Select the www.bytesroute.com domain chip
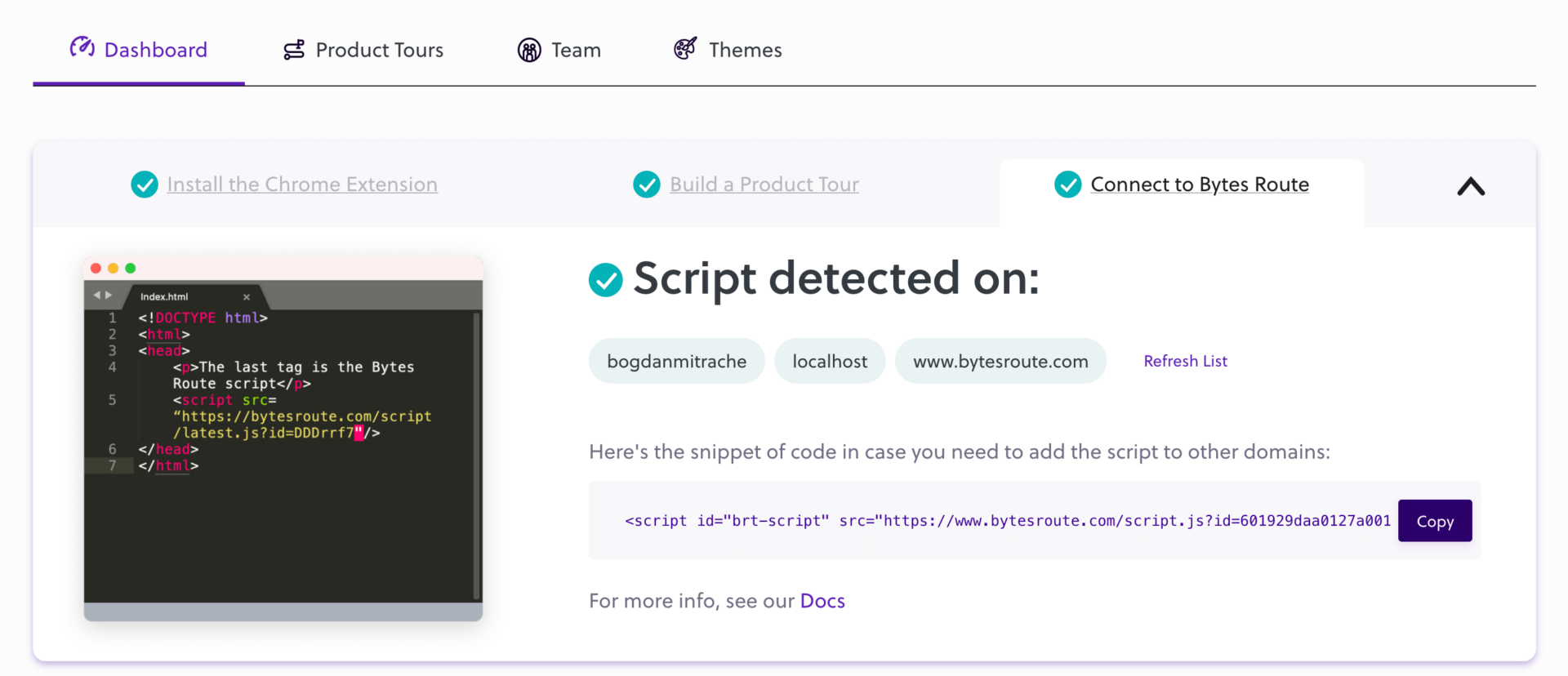1568x676 pixels. (x=1000, y=361)
